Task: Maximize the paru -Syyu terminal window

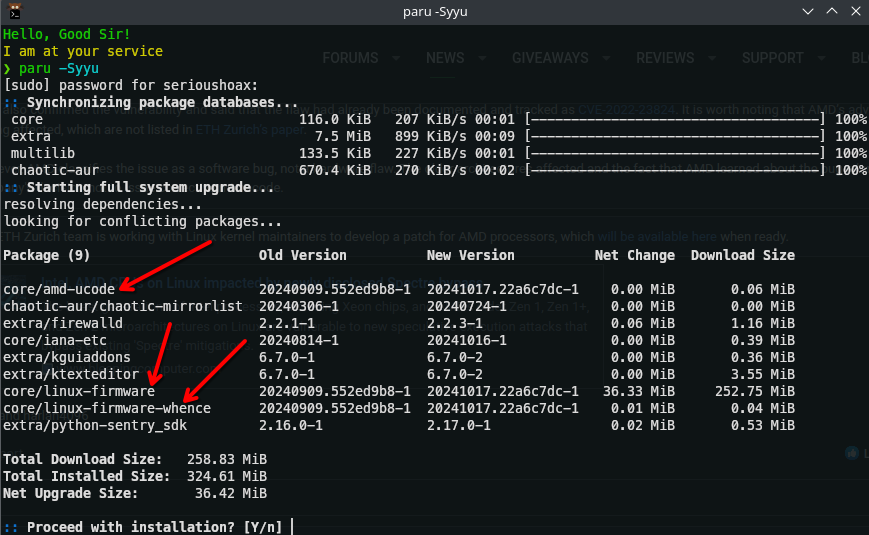Action: [832, 11]
